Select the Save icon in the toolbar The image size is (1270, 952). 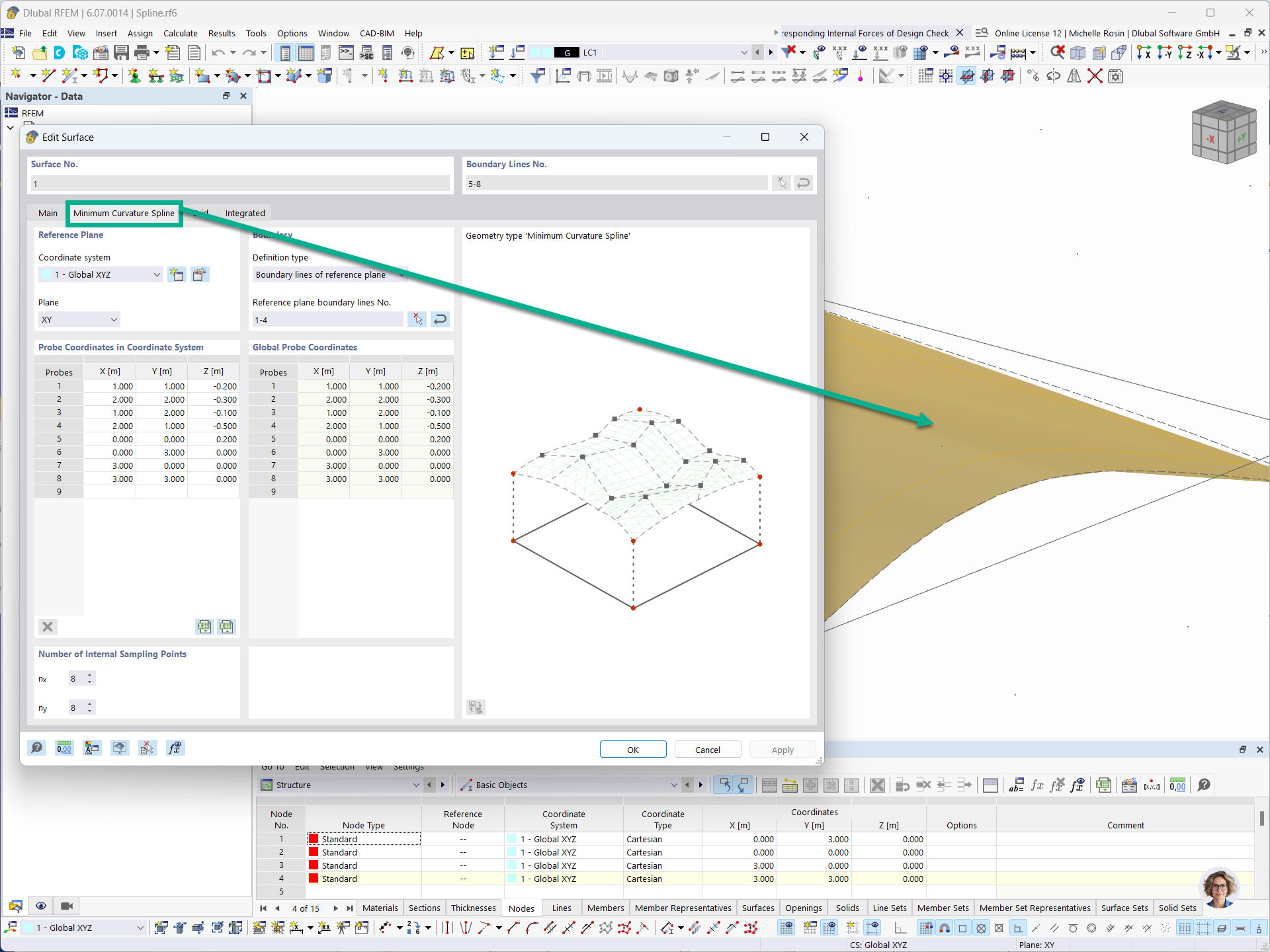click(122, 53)
